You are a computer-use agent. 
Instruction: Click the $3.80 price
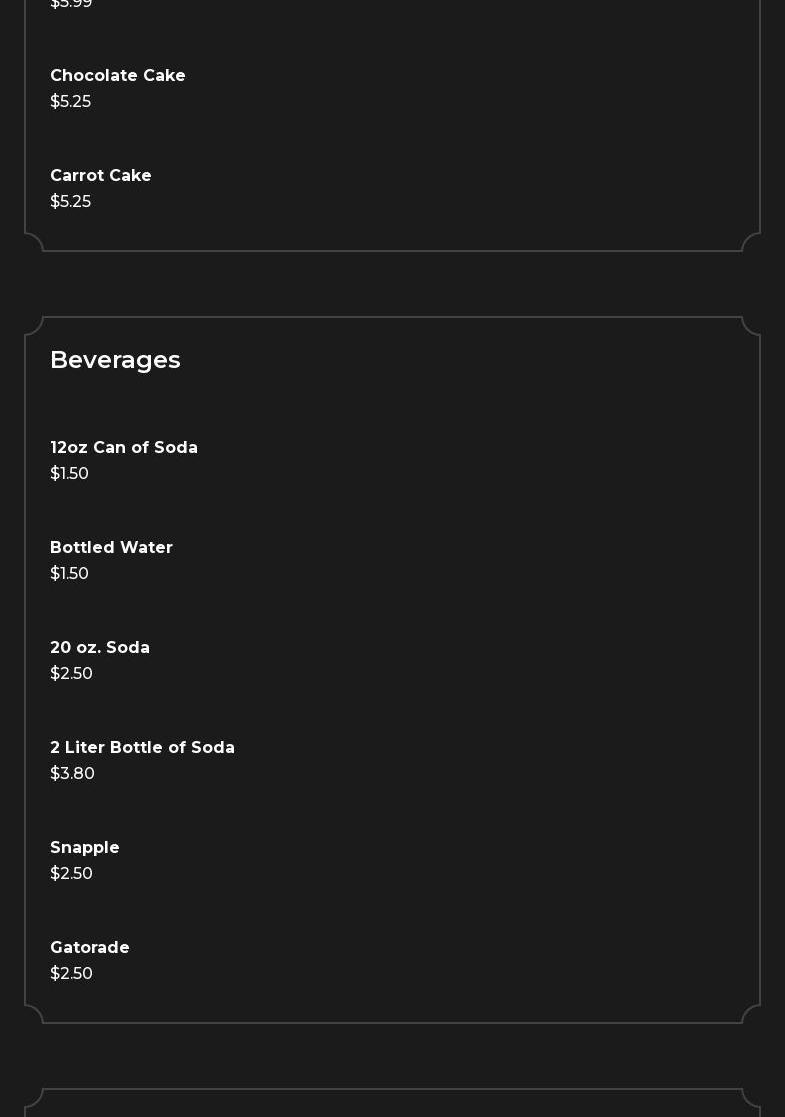72,774
